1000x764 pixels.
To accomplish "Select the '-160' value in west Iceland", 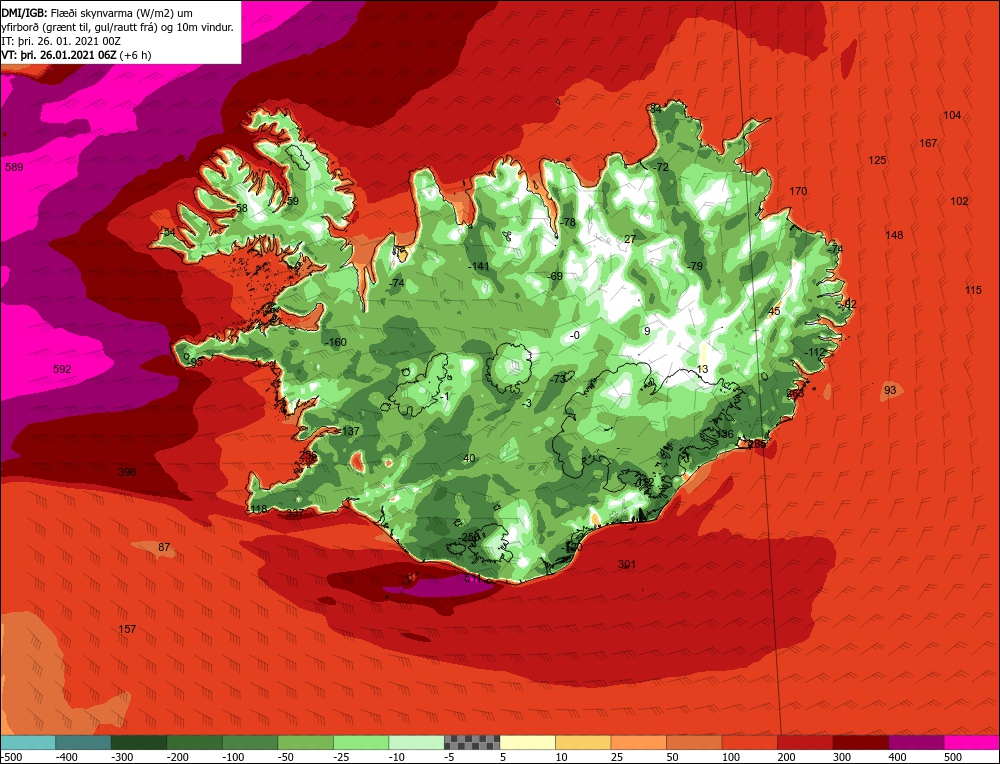I will pyautogui.click(x=335, y=342).
